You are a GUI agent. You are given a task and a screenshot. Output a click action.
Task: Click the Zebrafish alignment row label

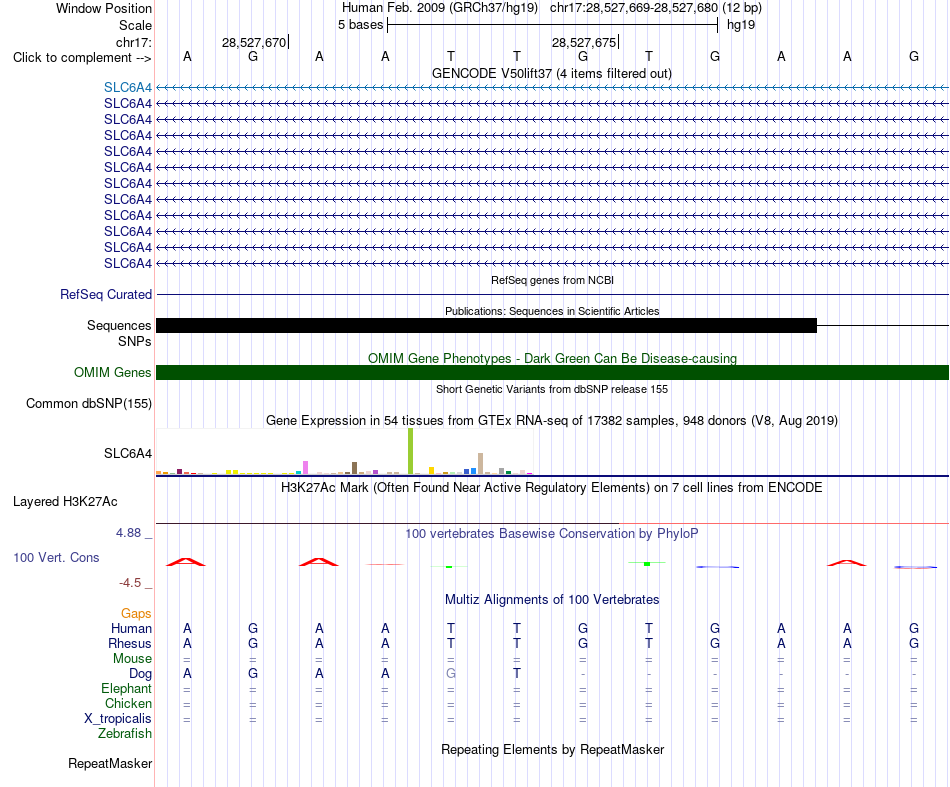(x=125, y=734)
